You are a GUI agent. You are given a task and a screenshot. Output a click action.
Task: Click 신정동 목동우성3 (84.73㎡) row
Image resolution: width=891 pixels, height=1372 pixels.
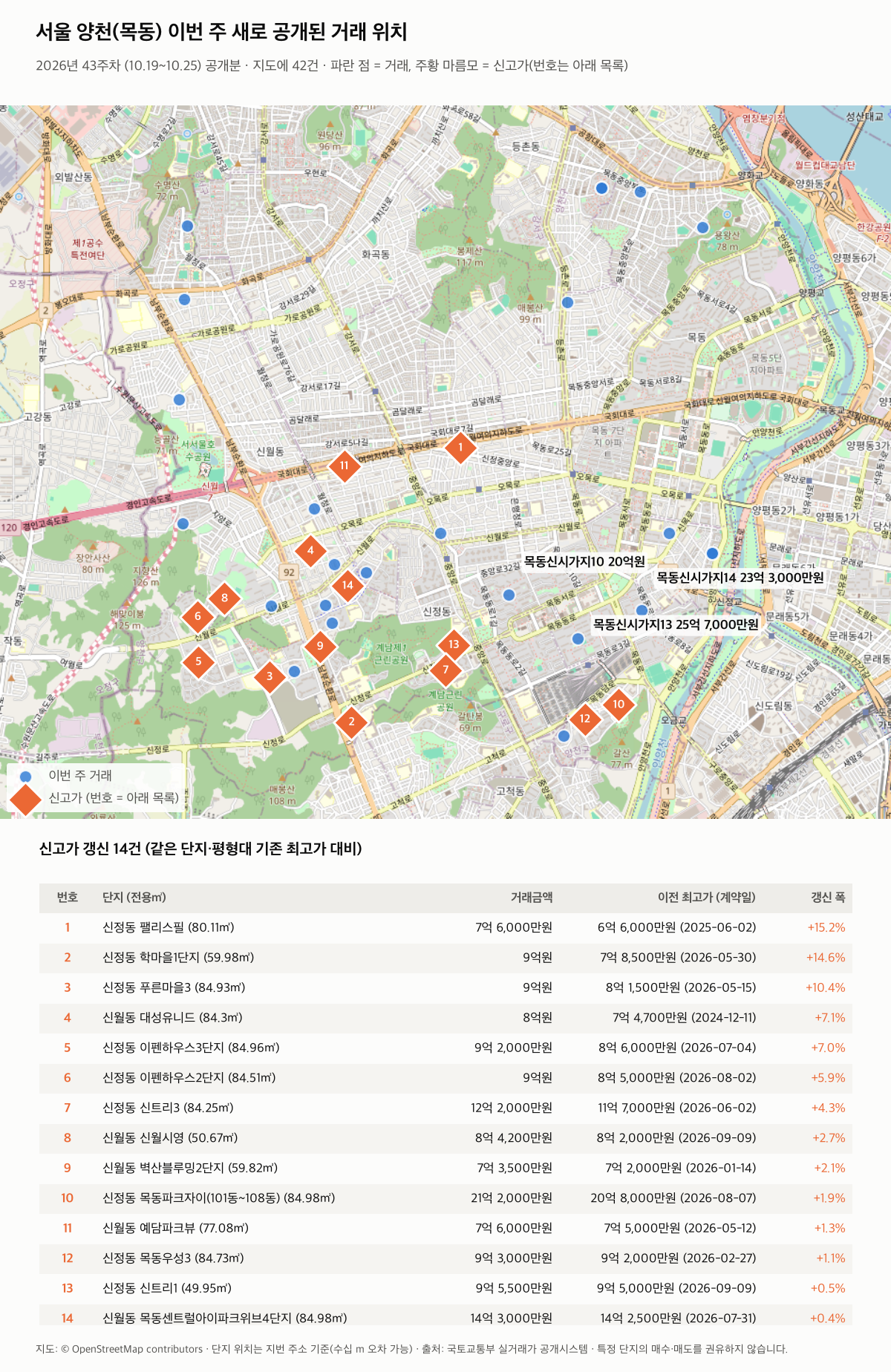tap(446, 1258)
